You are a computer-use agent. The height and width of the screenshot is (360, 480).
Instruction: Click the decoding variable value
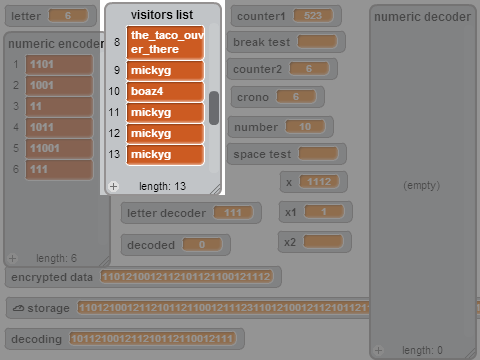pos(152,339)
